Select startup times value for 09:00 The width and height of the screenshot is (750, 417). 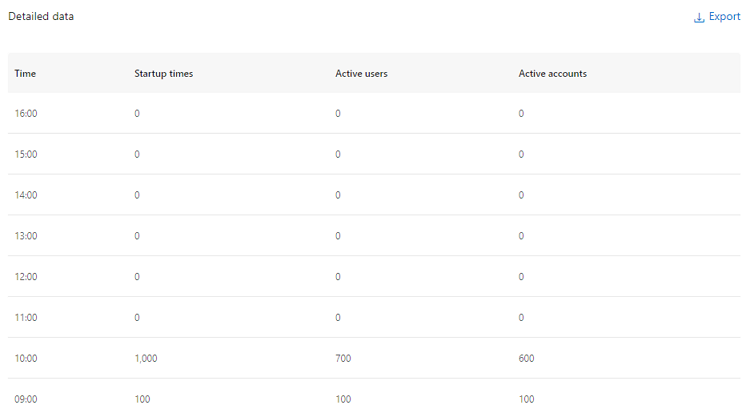142,399
